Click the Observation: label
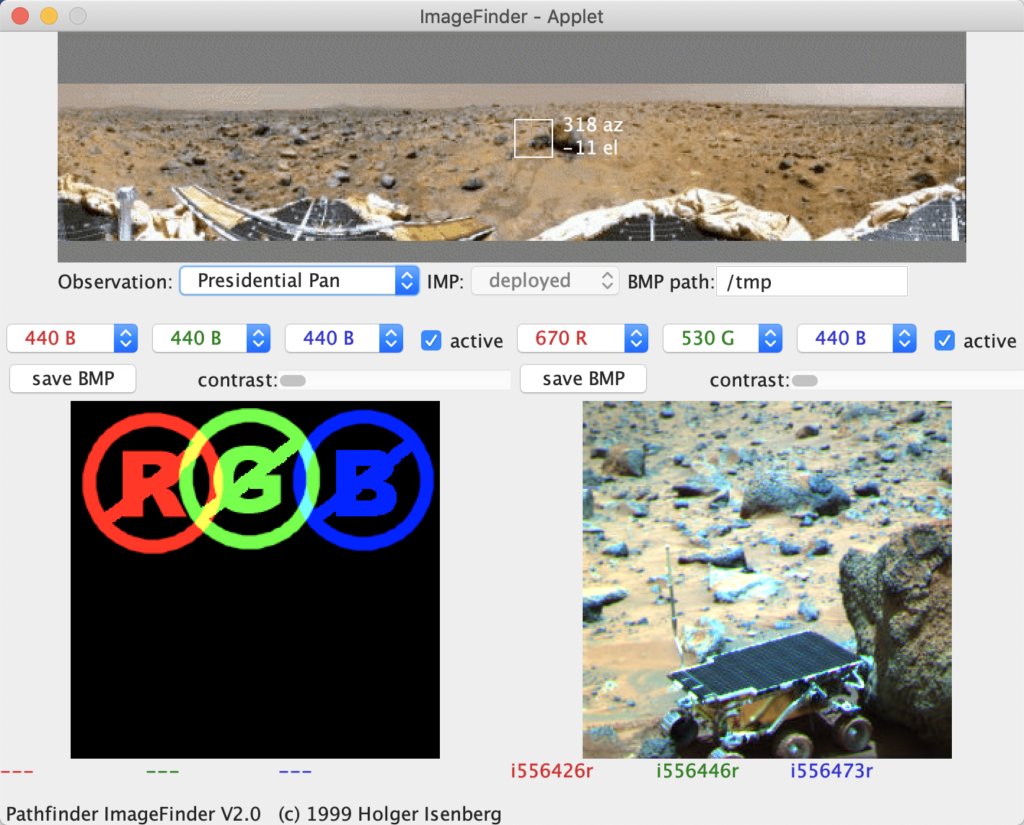 coord(115,282)
